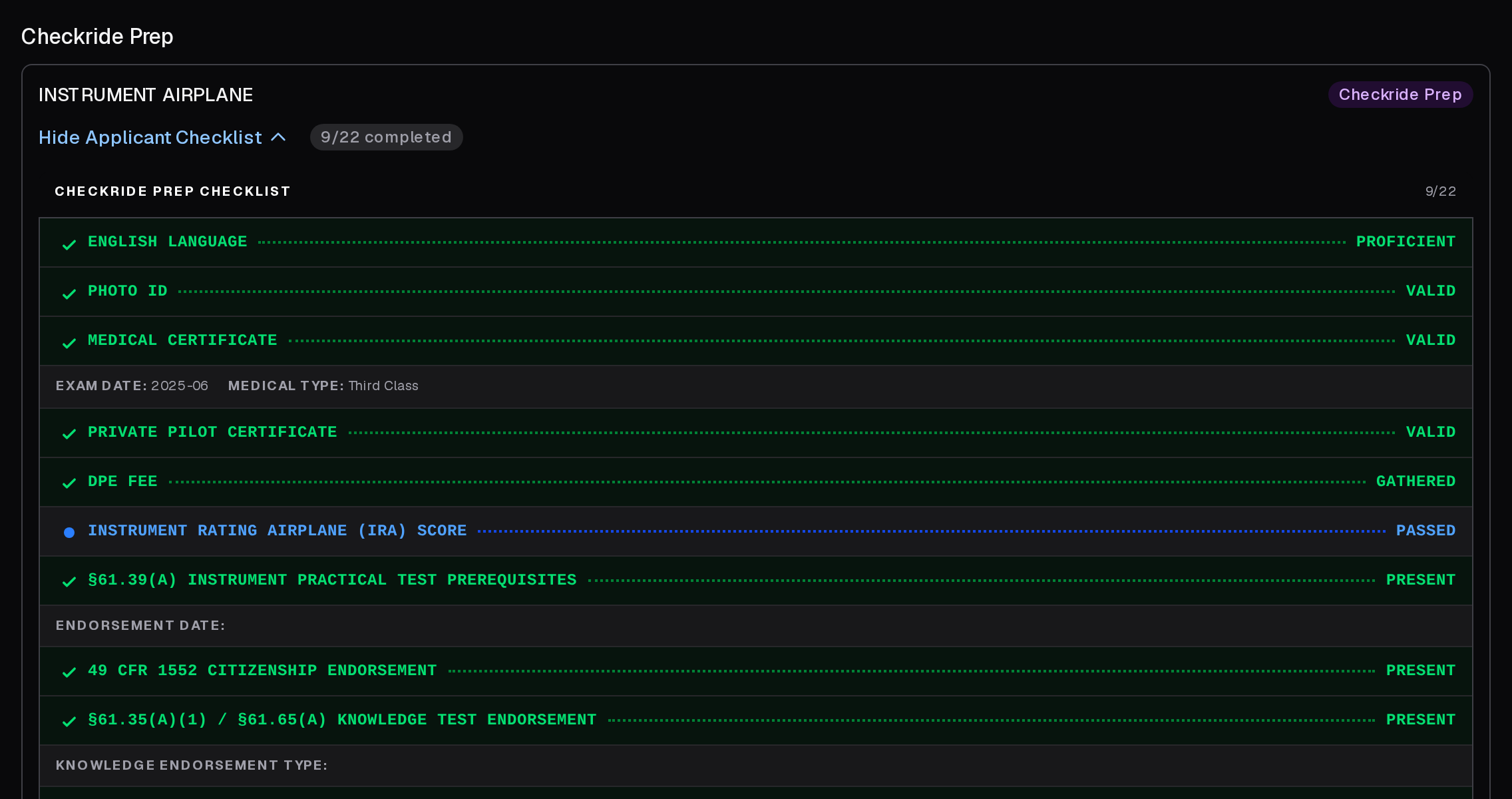Click the Medical Certificate checkmark icon
The width and height of the screenshot is (1512, 799).
click(69, 343)
